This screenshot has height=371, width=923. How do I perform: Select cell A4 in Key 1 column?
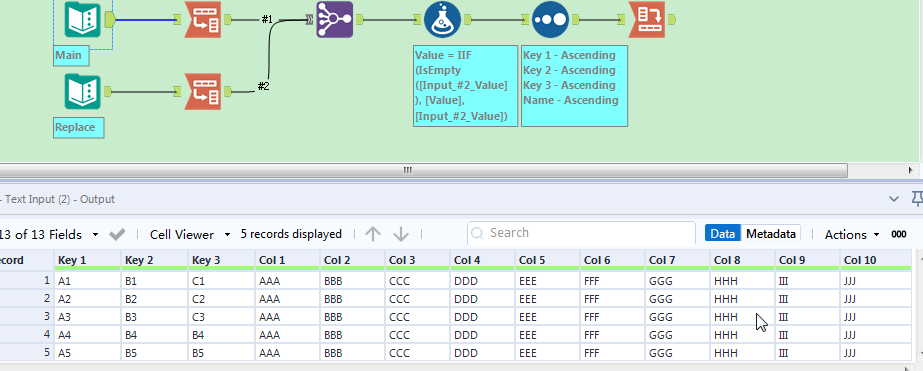[x=88, y=334]
